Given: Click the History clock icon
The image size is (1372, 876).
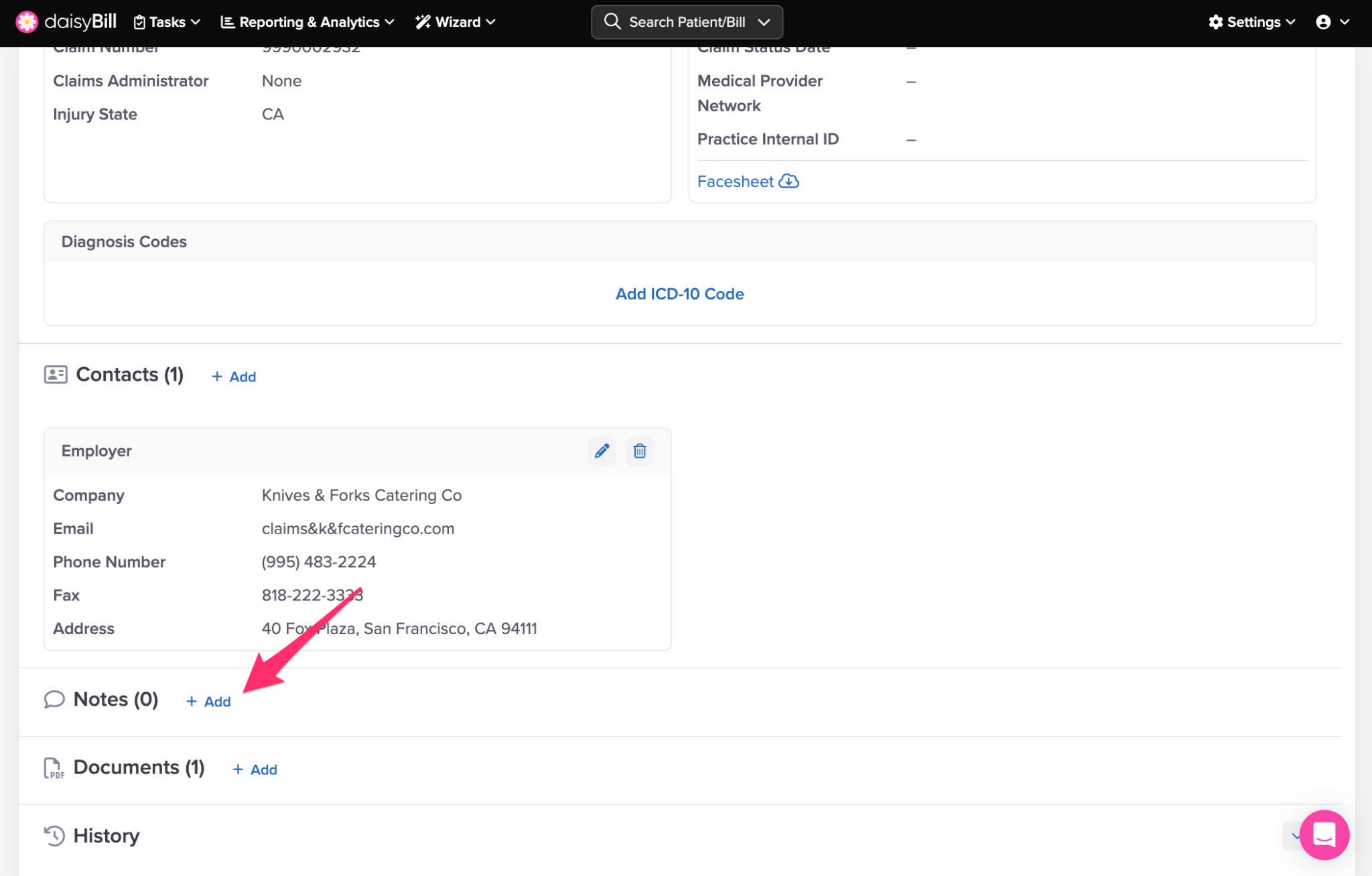Looking at the screenshot, I should pyautogui.click(x=54, y=836).
